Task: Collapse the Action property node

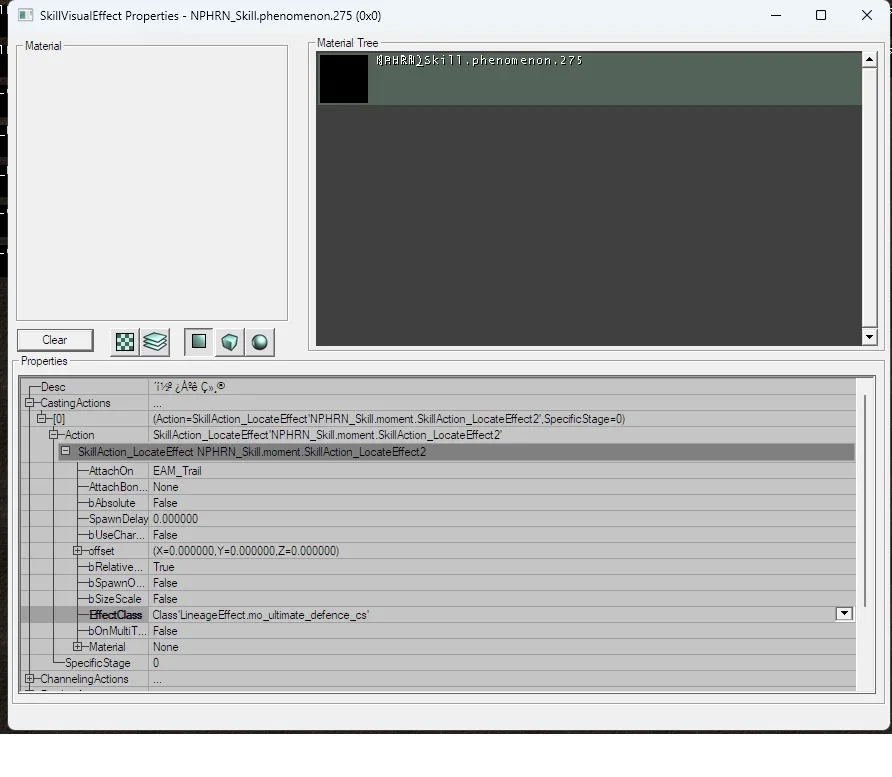Action: (x=53, y=435)
